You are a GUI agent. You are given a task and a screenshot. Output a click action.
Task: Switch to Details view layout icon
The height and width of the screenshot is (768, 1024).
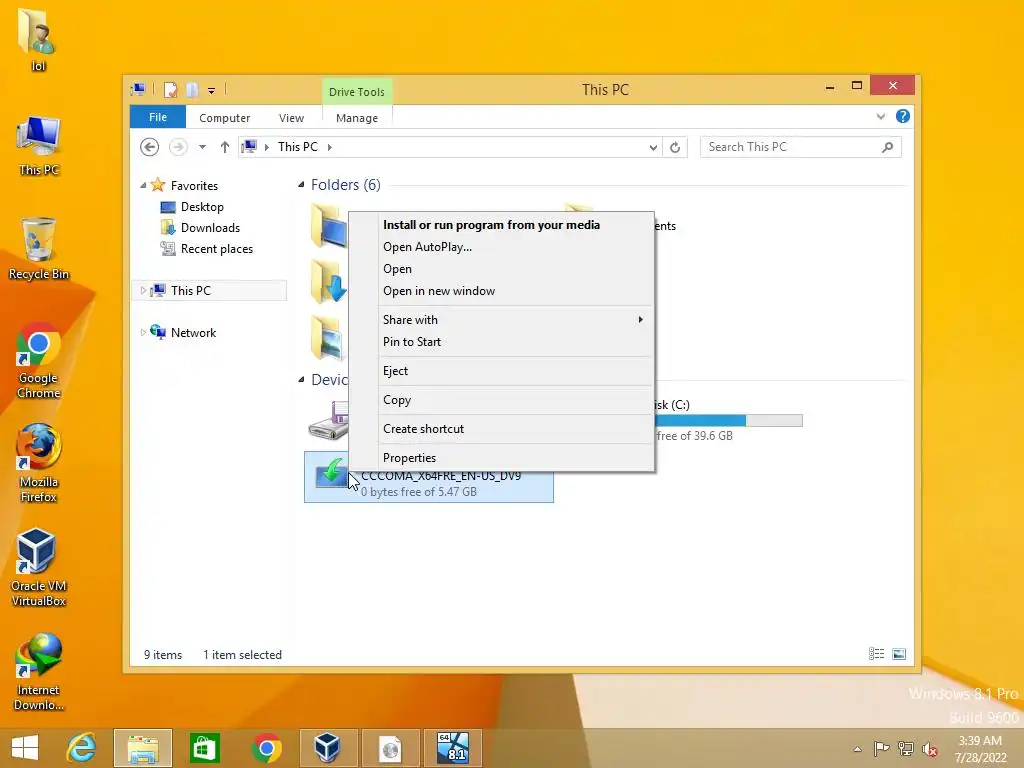coord(876,654)
